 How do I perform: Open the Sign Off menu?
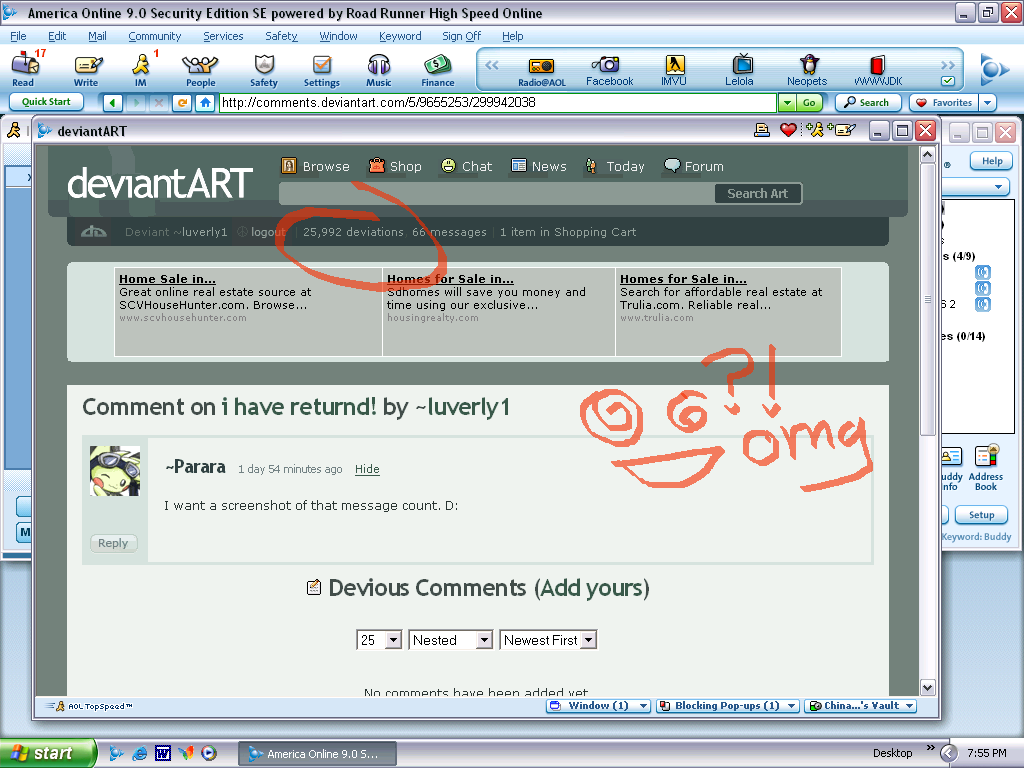(x=461, y=36)
